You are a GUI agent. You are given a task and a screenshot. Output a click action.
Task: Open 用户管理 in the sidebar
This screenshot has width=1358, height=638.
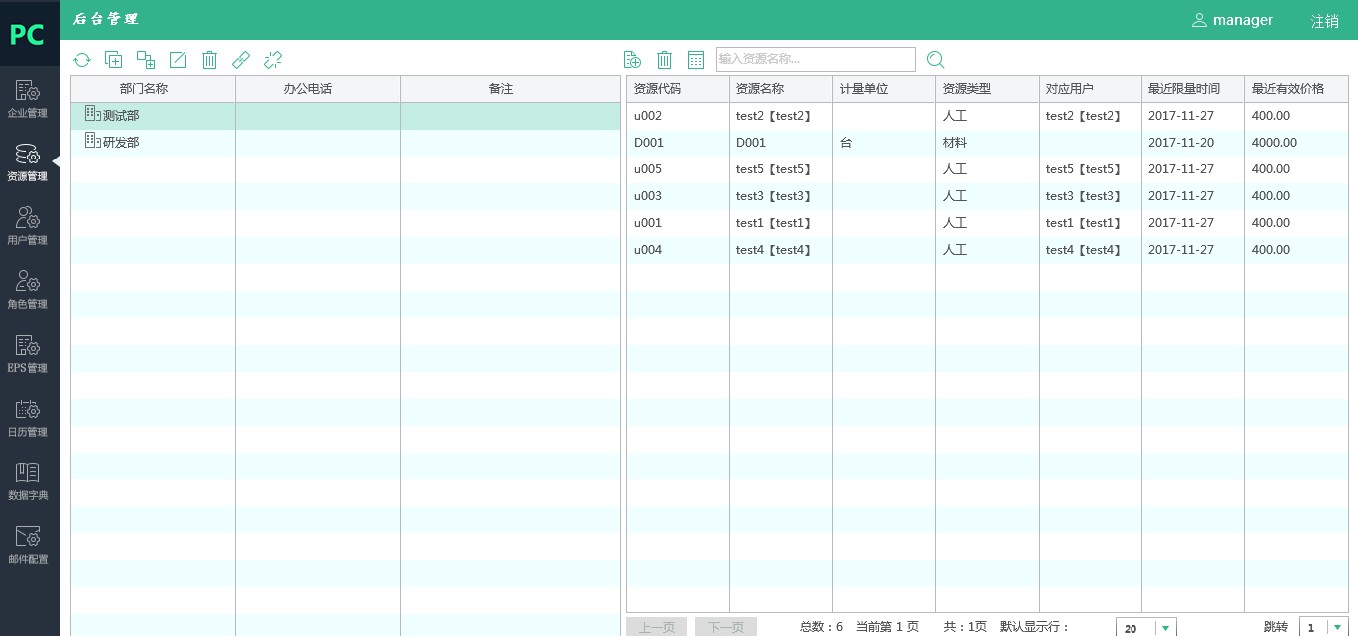(x=29, y=226)
